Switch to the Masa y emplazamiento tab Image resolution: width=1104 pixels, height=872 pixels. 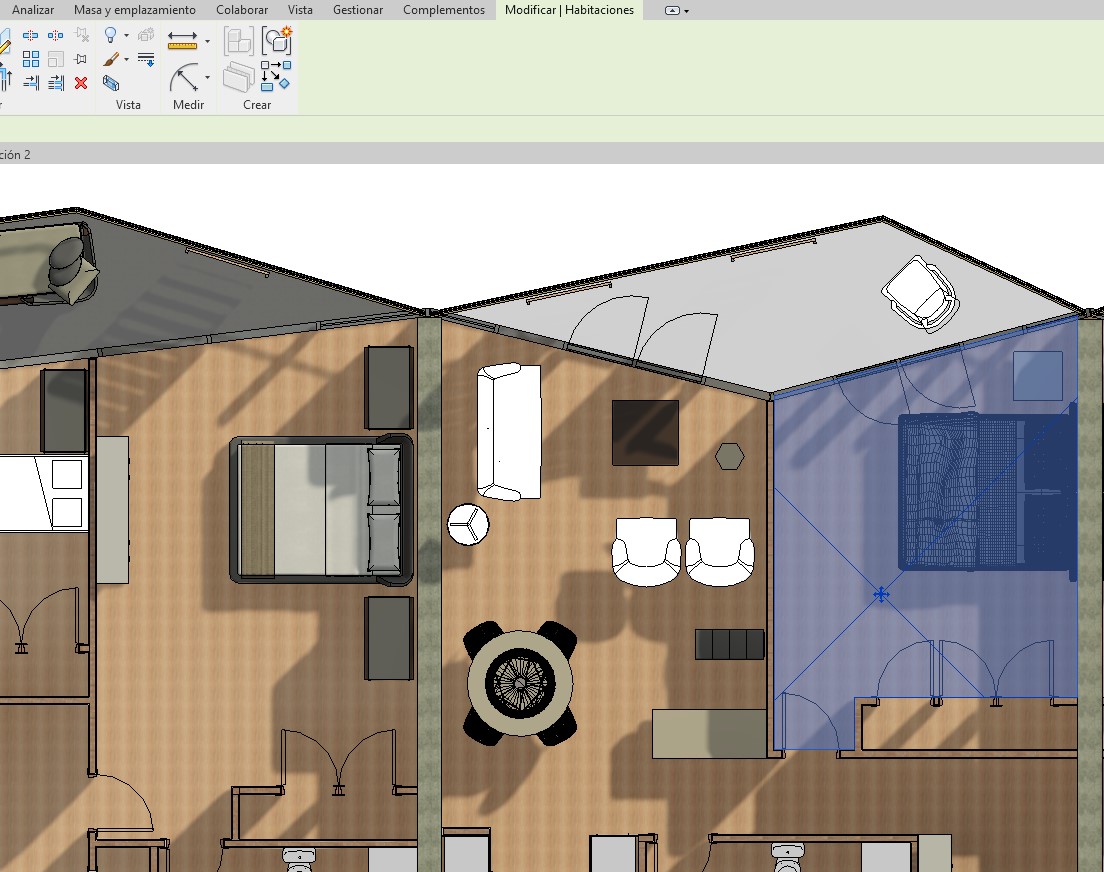137,10
